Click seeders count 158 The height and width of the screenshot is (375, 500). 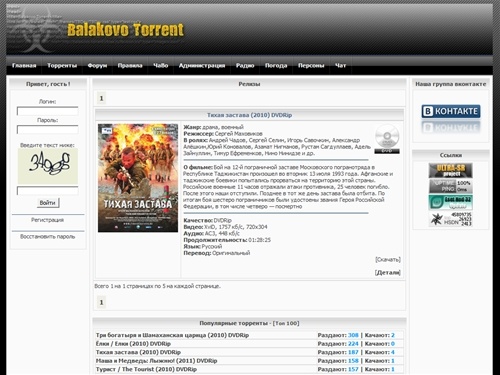pyautogui.click(x=353, y=361)
